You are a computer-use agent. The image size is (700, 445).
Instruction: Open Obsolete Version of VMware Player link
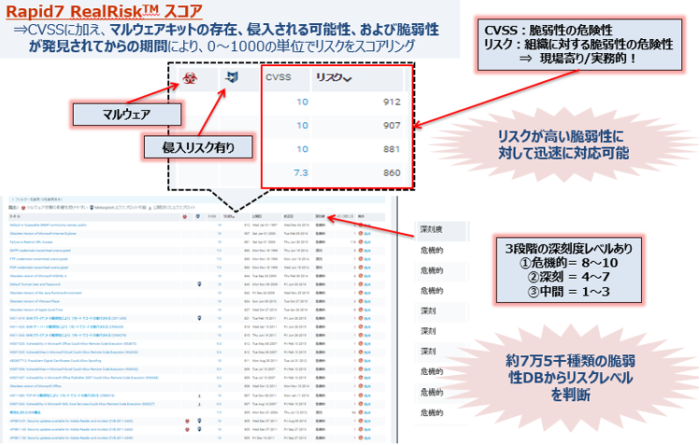pos(34,301)
